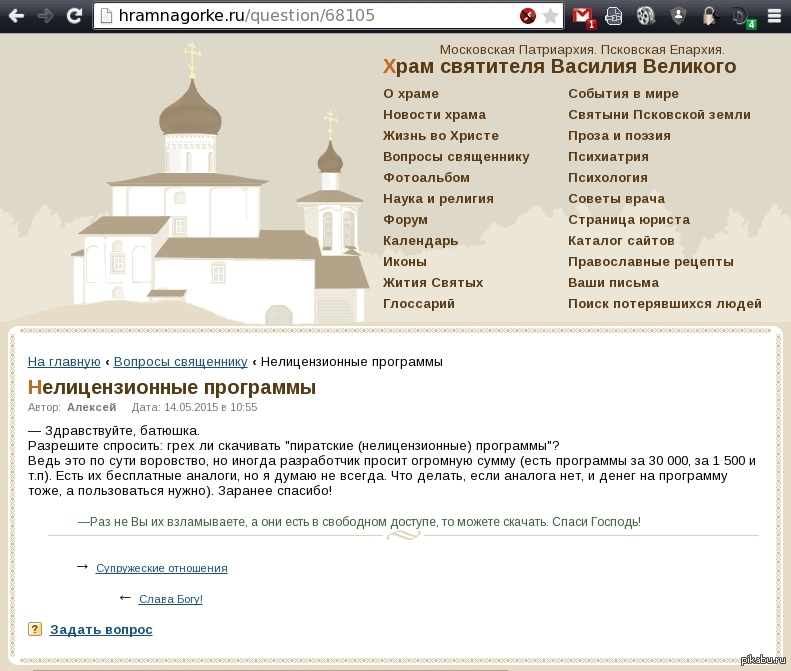791x671 pixels.
Task: Click the film reel extension icon
Action: (646, 16)
